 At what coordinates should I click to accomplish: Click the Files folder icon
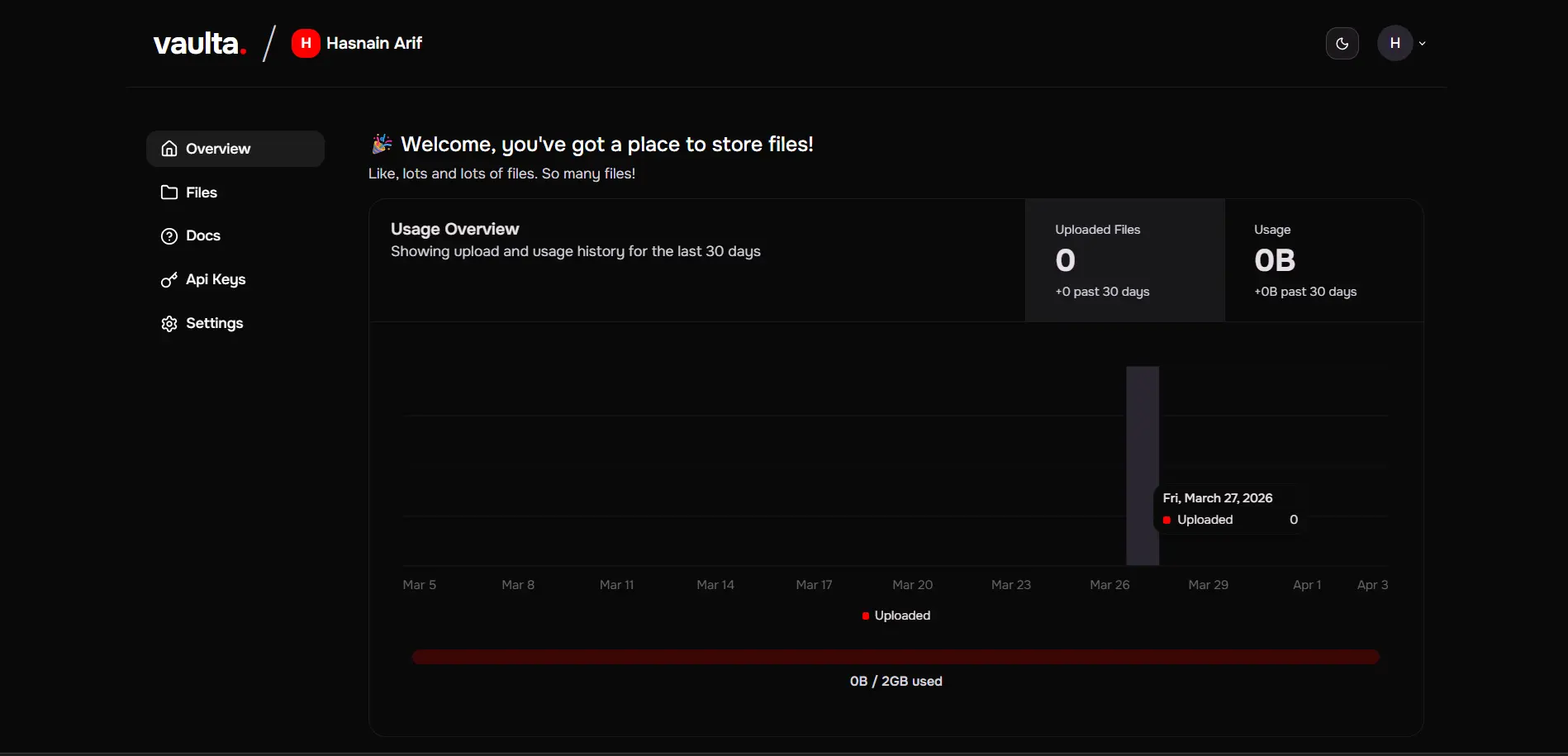click(169, 193)
